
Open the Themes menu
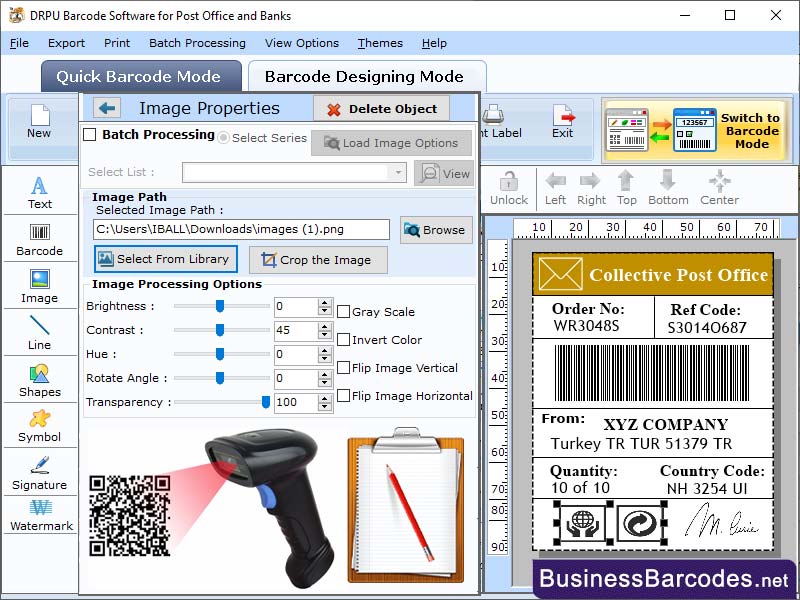379,43
